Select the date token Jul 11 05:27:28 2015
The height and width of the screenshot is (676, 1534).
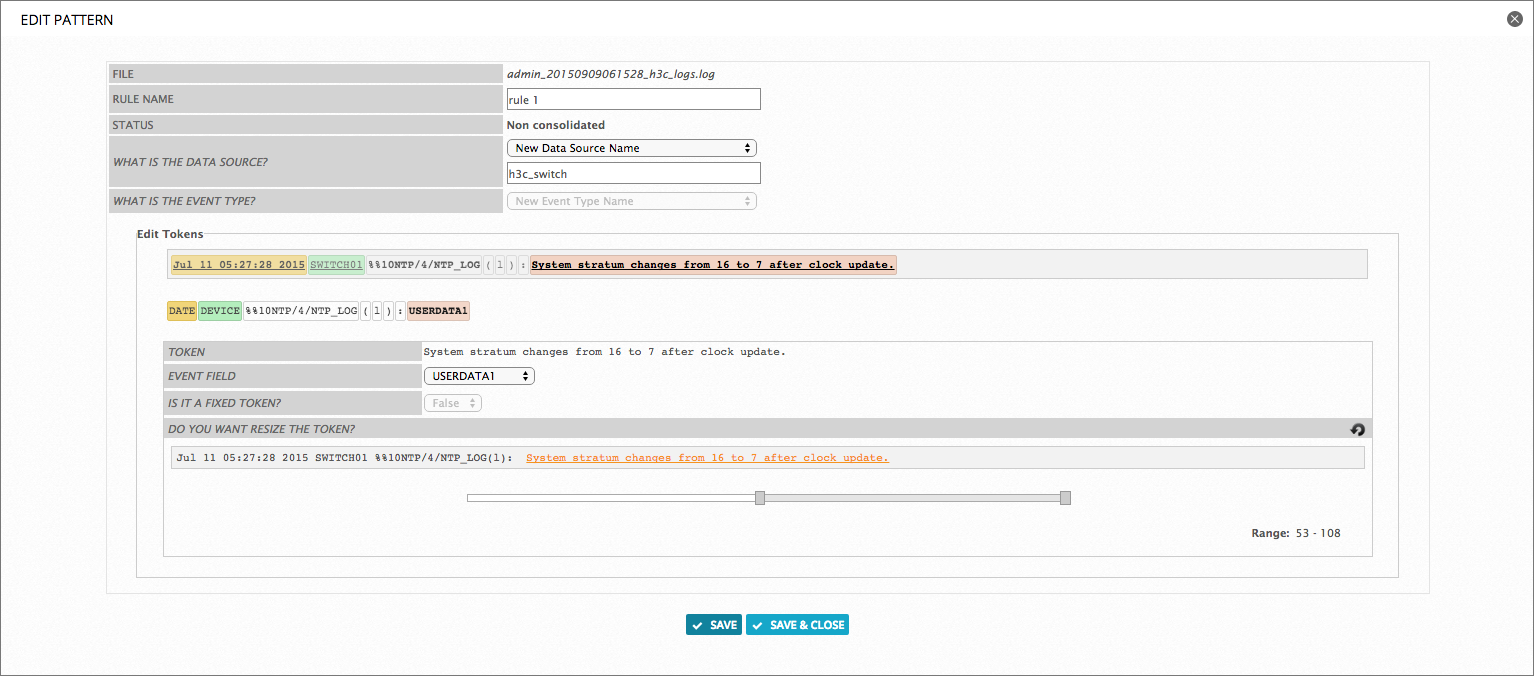click(x=239, y=265)
